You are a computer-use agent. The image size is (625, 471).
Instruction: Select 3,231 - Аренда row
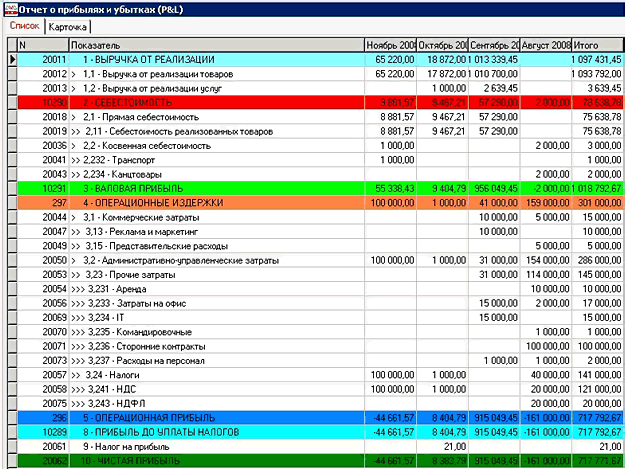[x=320, y=289]
